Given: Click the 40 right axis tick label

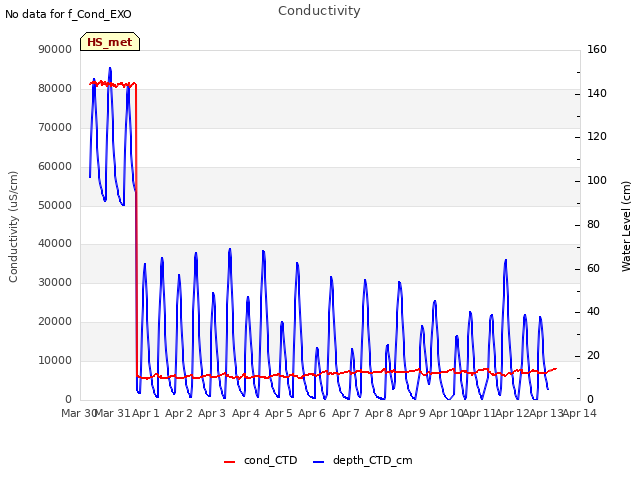Looking at the screenshot, I should [593, 311].
